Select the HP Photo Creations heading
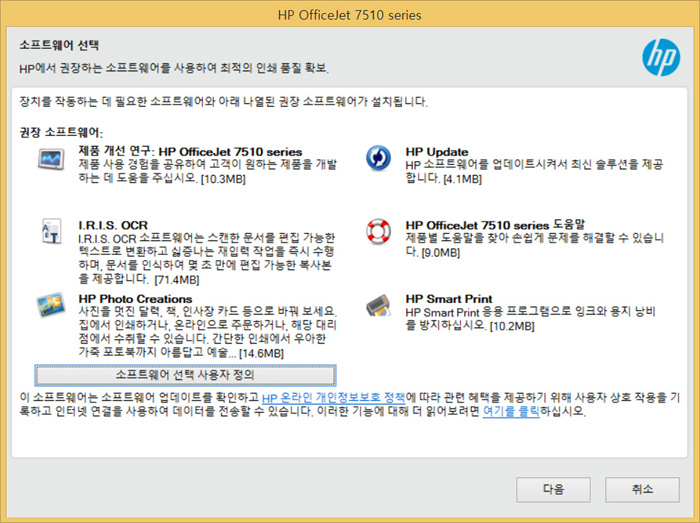This screenshot has width=700, height=523. pos(135,298)
